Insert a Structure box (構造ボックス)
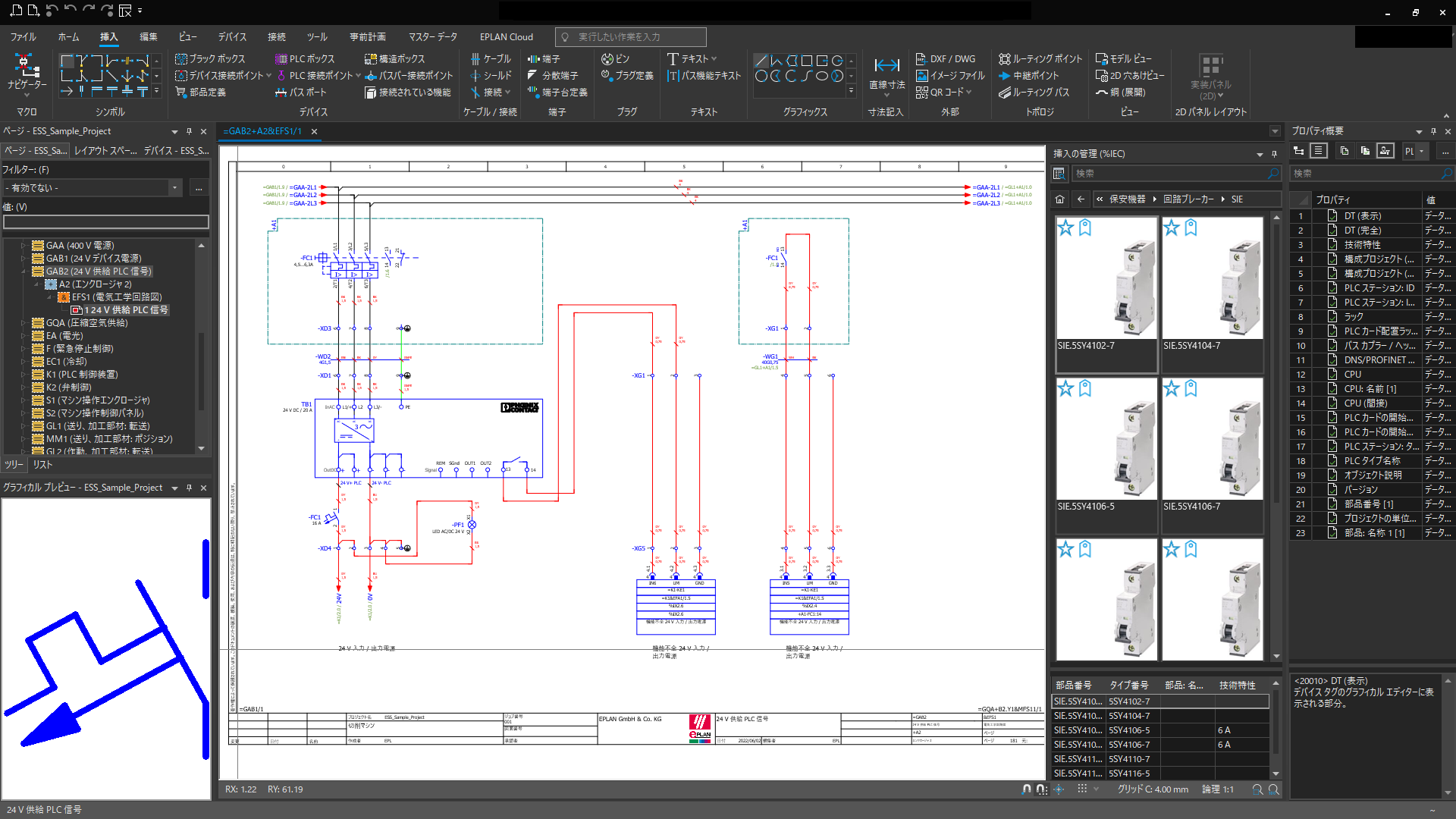1456x819 pixels. (394, 58)
